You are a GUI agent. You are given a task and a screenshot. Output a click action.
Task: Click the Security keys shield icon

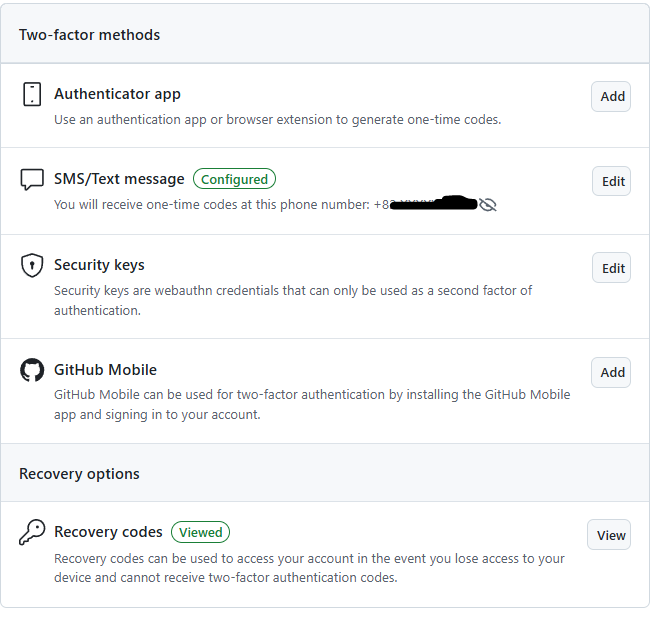(x=32, y=265)
